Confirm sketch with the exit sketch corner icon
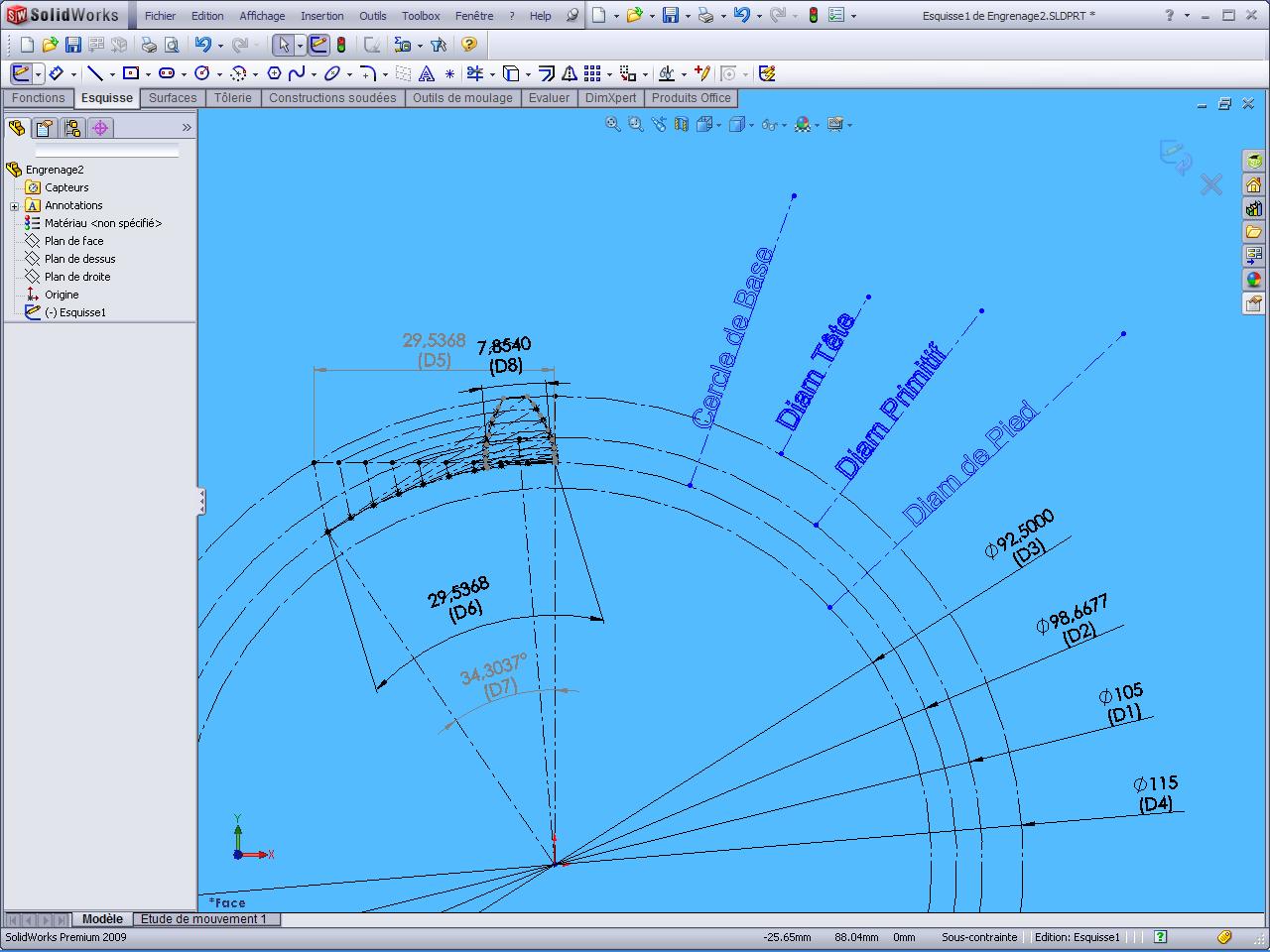This screenshot has width=1270, height=952. (1176, 157)
